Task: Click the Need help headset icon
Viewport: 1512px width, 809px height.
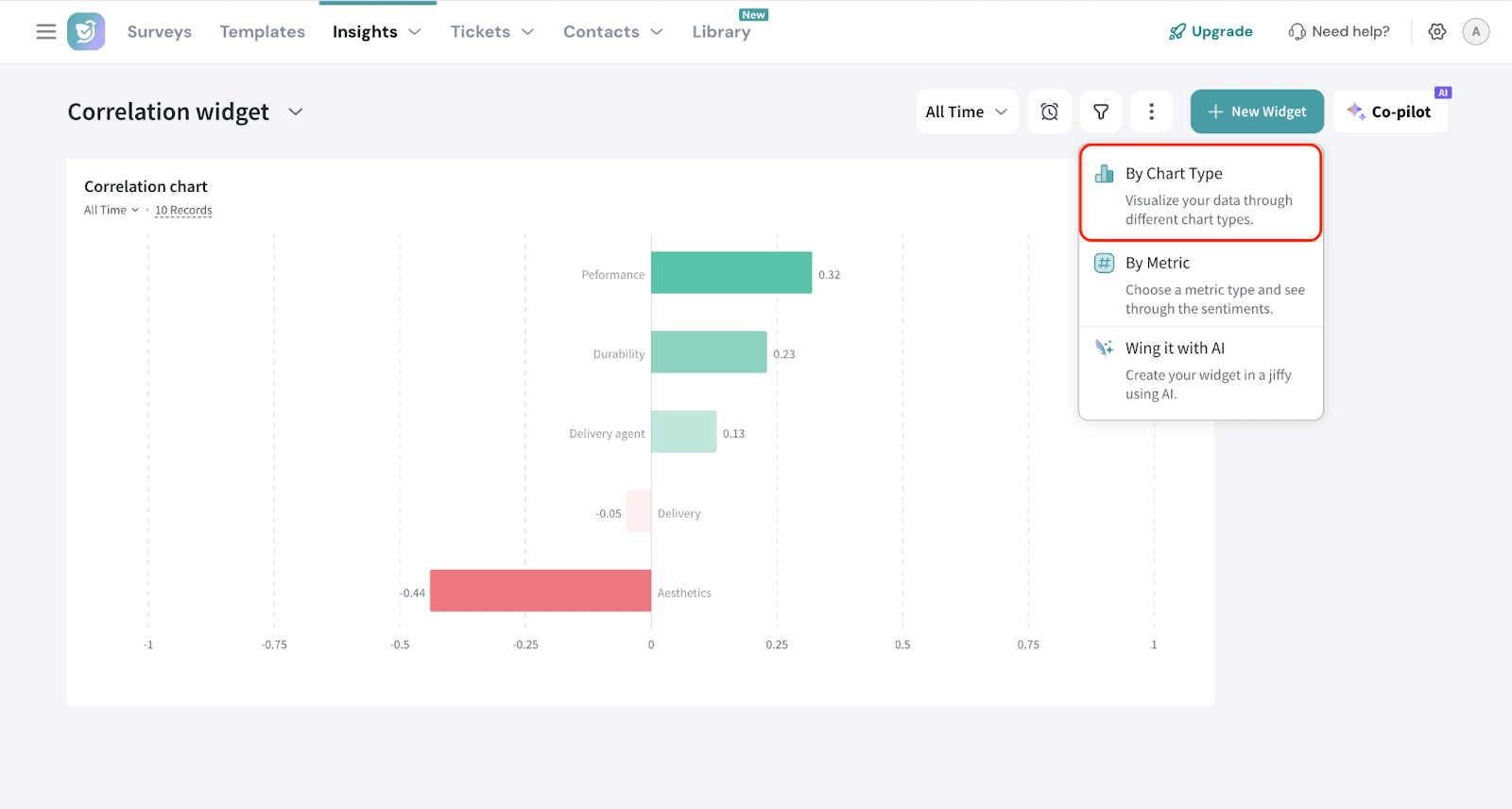Action: pos(1297,31)
